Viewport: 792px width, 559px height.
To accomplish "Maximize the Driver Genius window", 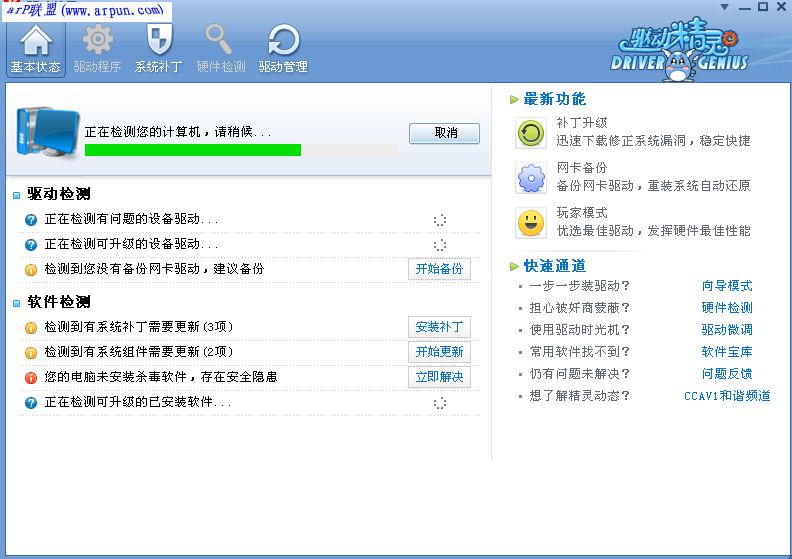I will (x=763, y=7).
